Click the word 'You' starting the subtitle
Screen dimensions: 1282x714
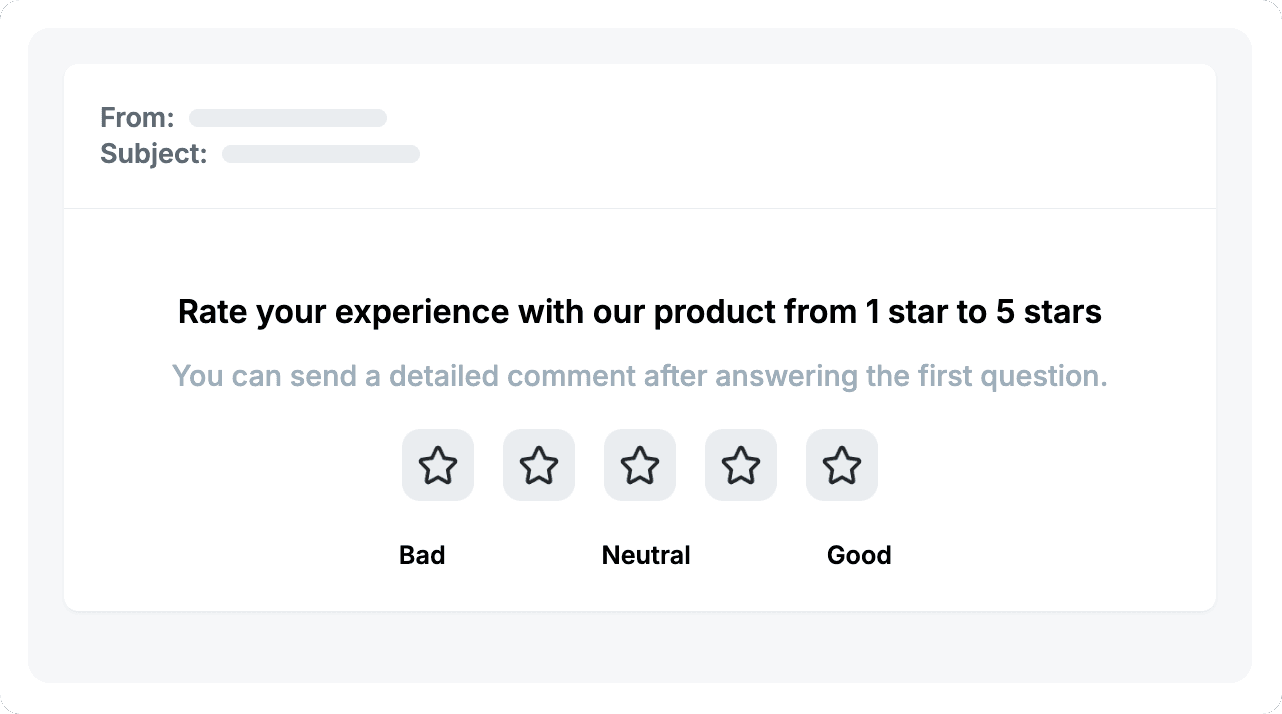pos(198,376)
